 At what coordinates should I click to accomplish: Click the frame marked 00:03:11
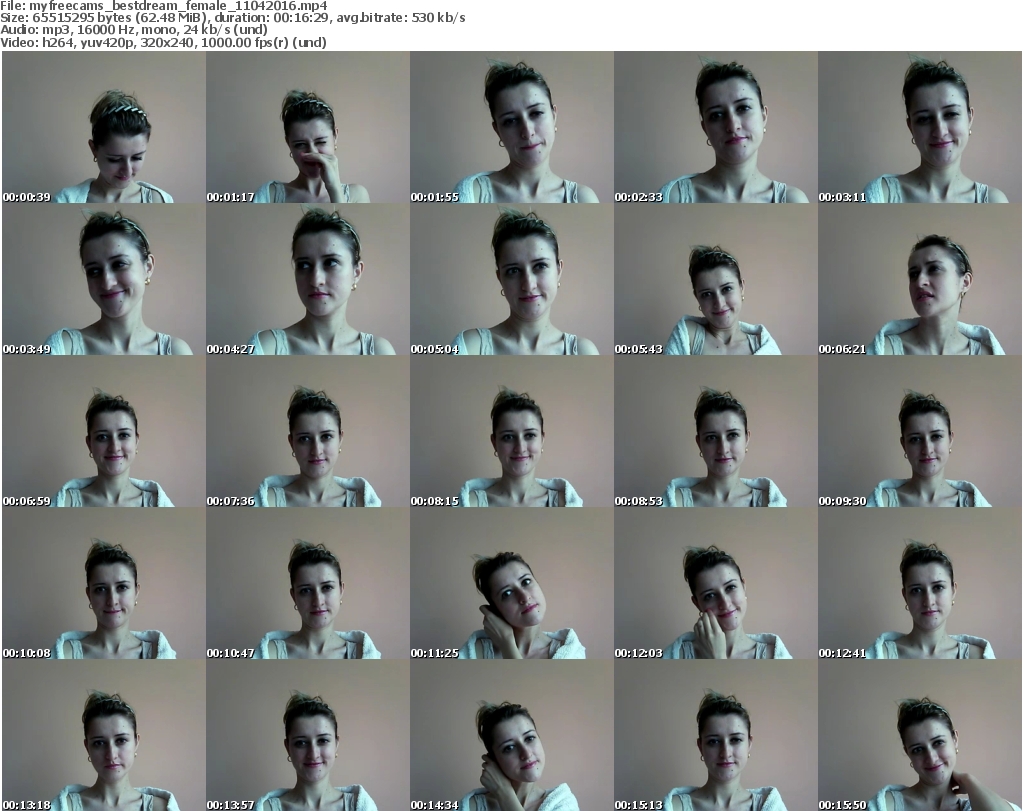pos(920,127)
